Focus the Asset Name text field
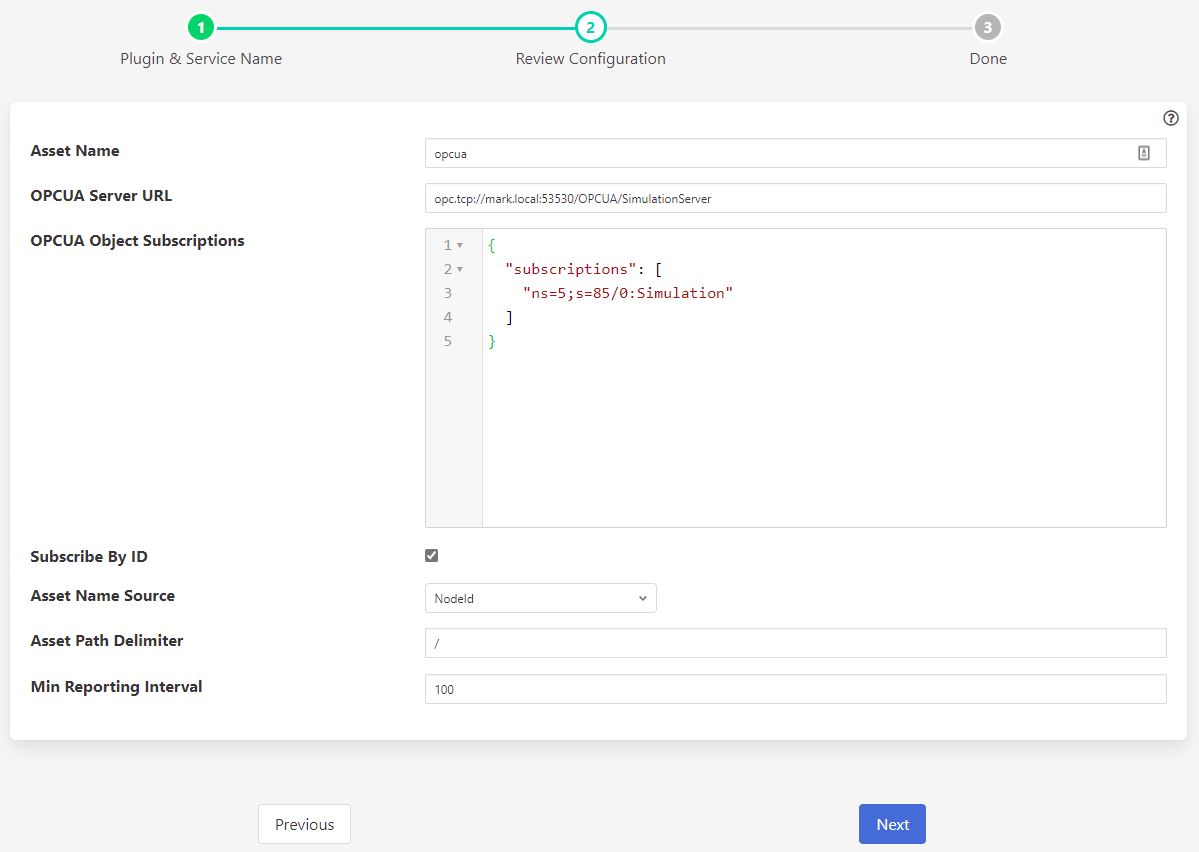Screen dimensions: 1199x852 point(780,153)
